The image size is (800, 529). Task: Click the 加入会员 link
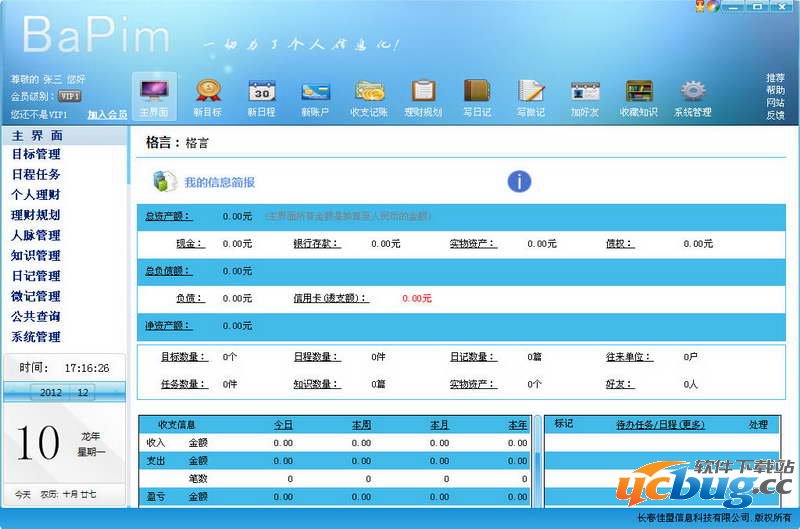107,114
